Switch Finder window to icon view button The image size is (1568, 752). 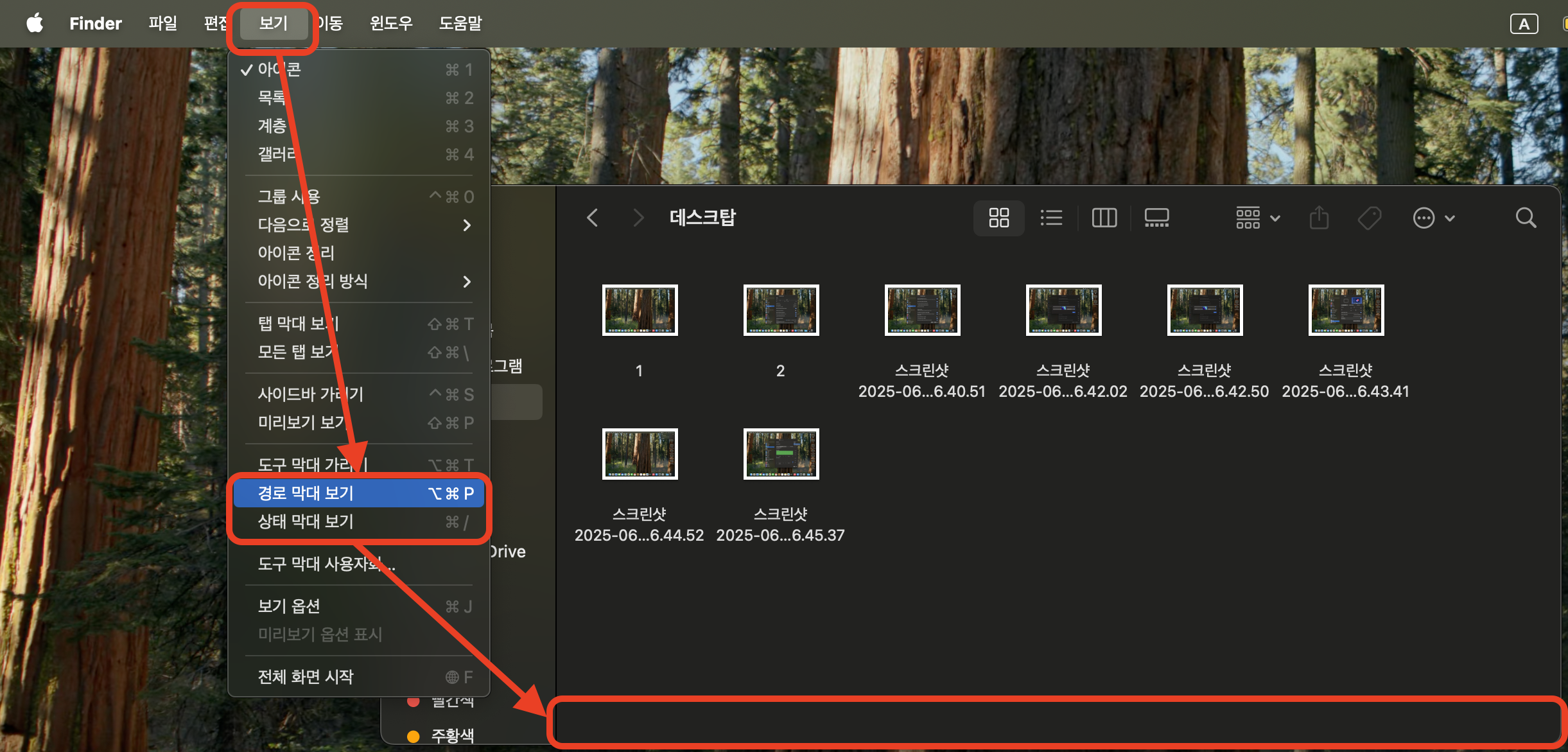click(998, 218)
